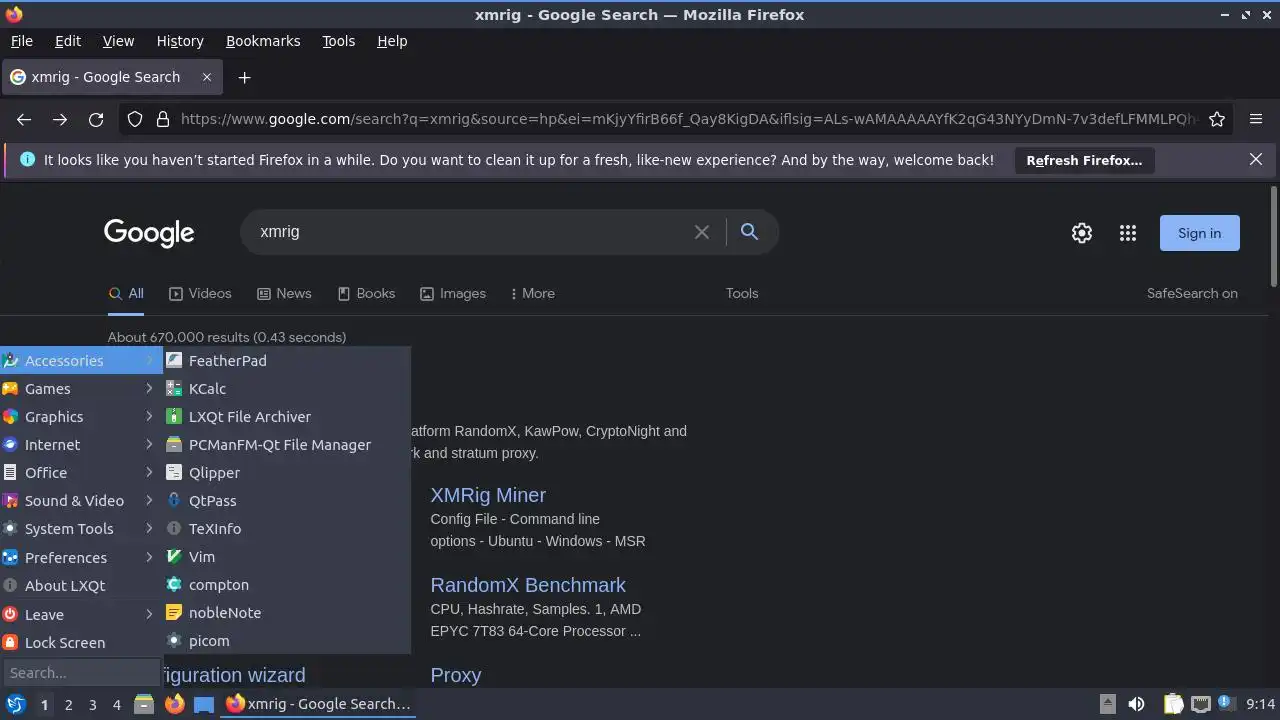
Task: Open a new tab with the plus icon
Action: [x=244, y=77]
